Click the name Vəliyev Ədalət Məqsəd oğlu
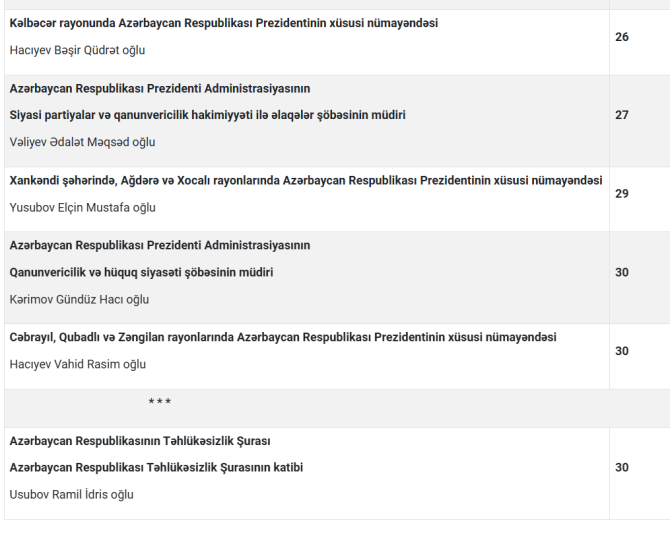Image resolution: width=670 pixels, height=533 pixels. 82,142
